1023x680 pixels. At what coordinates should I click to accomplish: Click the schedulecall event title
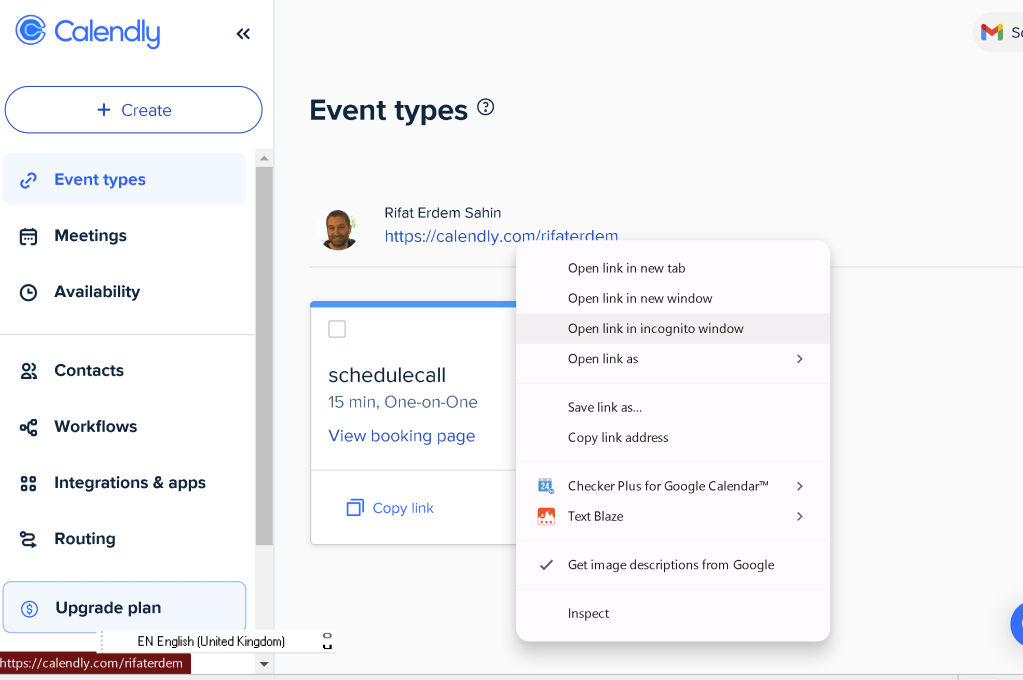[x=387, y=375]
